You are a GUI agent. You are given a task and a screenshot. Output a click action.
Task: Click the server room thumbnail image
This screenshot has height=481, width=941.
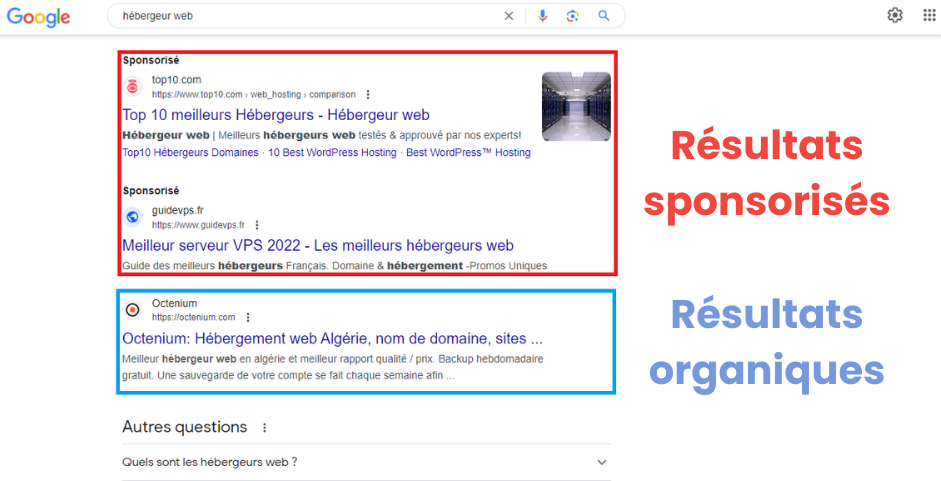576,107
